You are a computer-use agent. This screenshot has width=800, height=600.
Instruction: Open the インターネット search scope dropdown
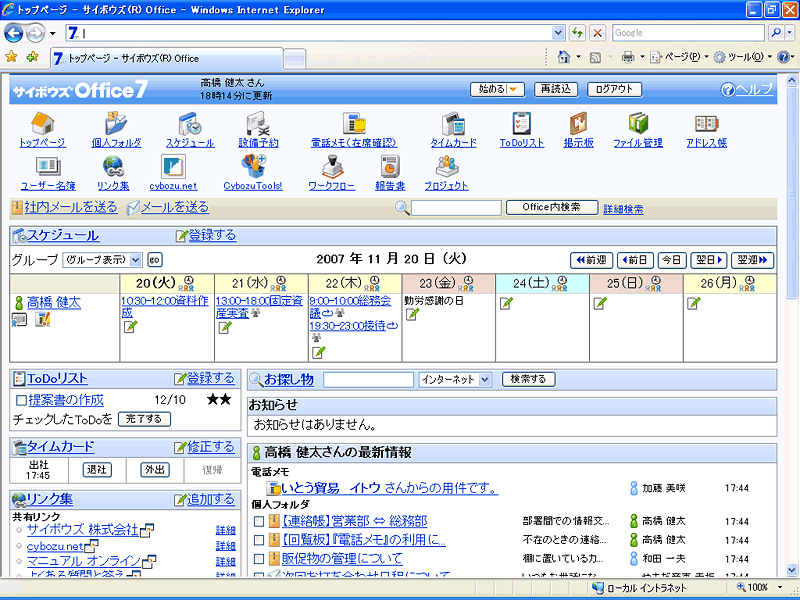(455, 380)
